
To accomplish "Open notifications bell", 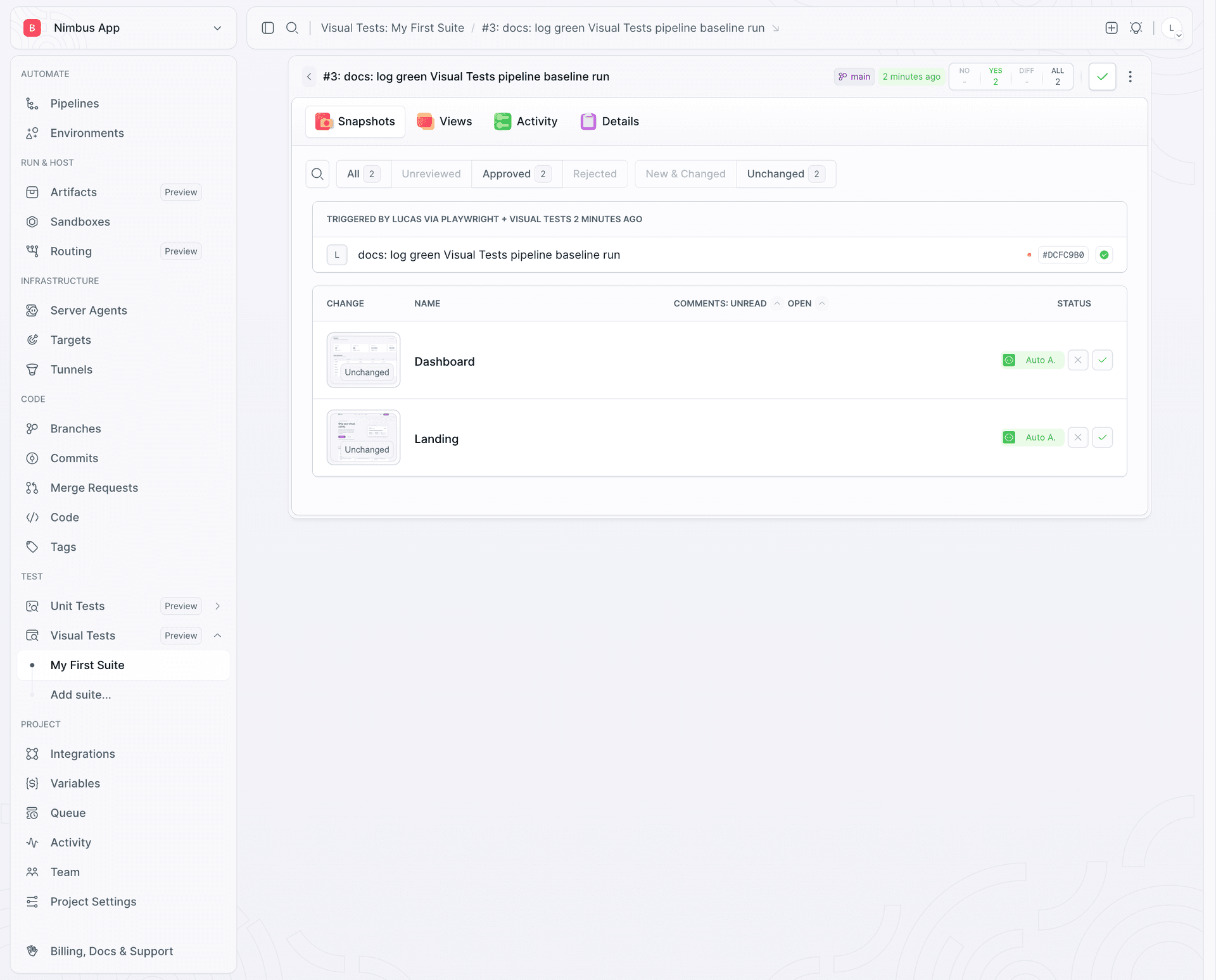I will tap(1136, 28).
